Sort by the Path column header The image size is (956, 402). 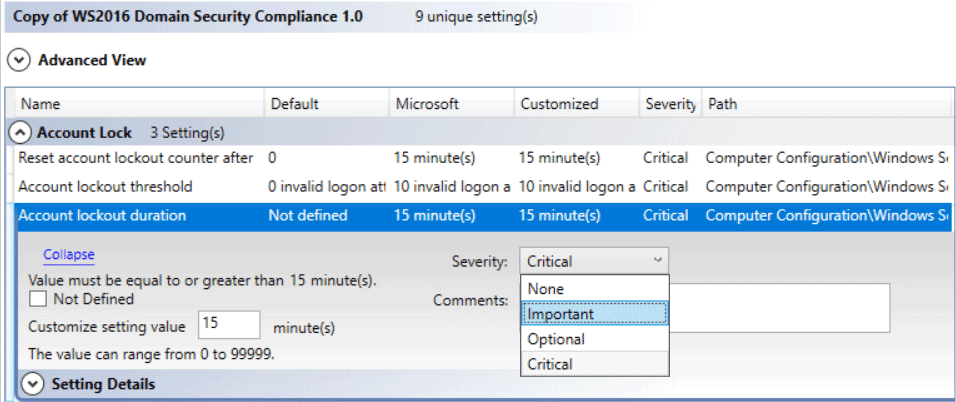[x=826, y=104]
